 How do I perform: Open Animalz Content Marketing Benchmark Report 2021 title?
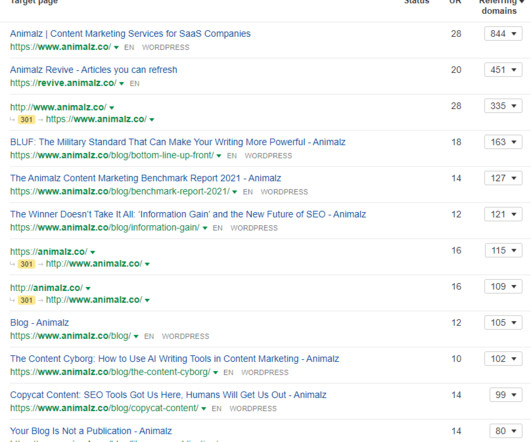point(146,178)
